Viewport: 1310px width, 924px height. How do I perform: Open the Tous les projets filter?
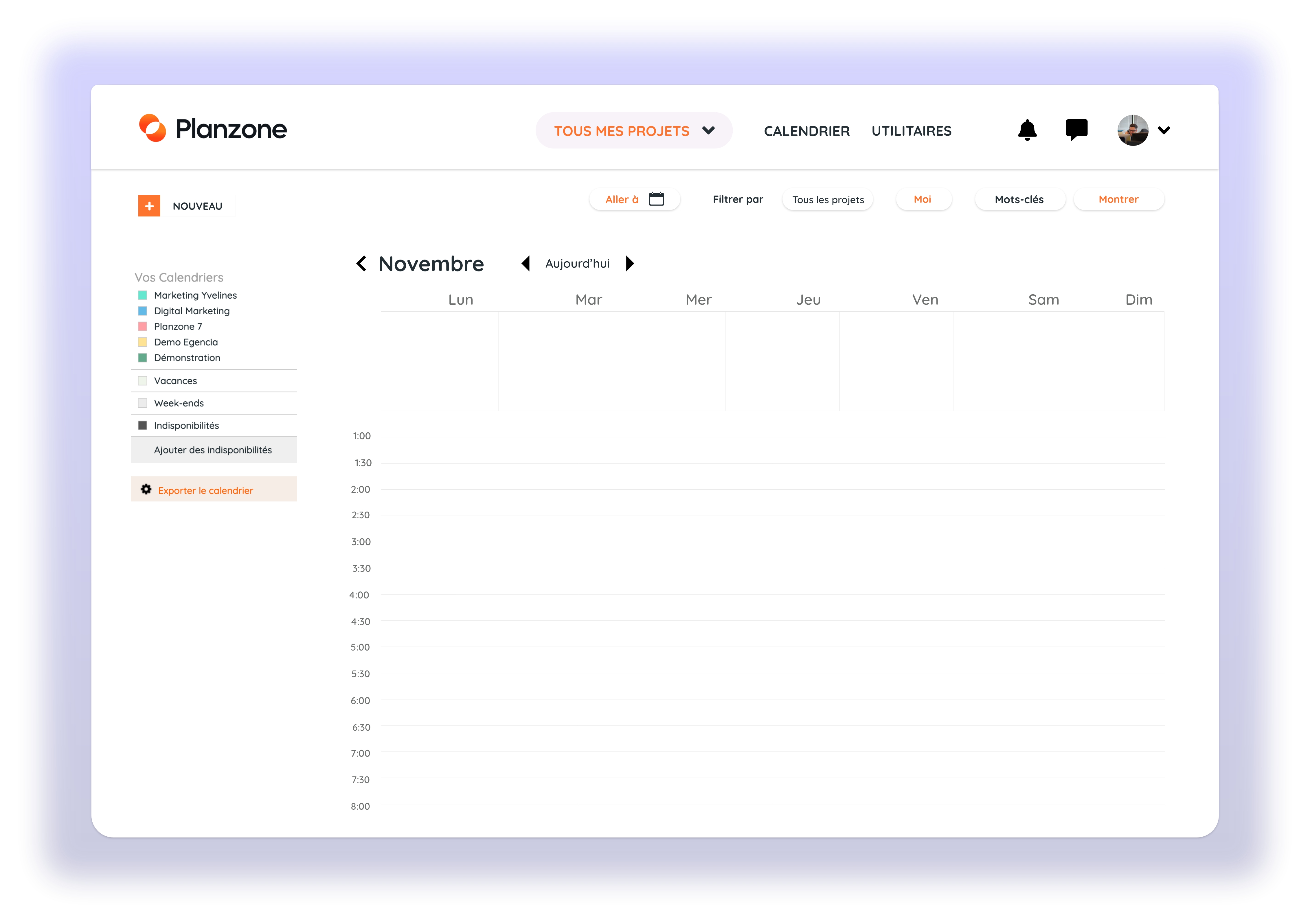click(x=827, y=200)
